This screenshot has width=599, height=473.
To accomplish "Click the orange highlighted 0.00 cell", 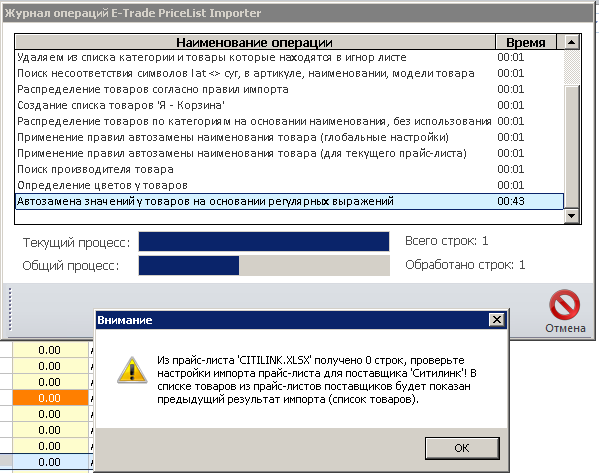I will point(50,398).
